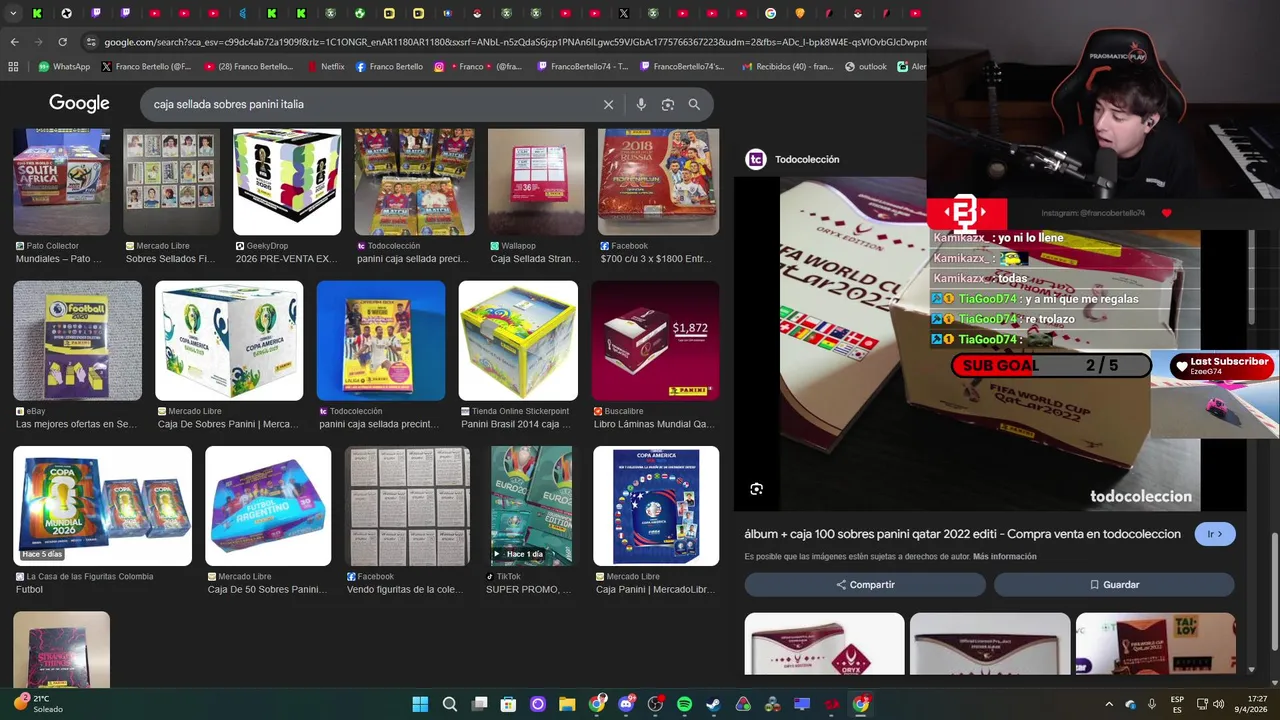The width and height of the screenshot is (1280, 720).
Task: Open the weather widget 21°C Soleado
Action: click(x=38, y=704)
